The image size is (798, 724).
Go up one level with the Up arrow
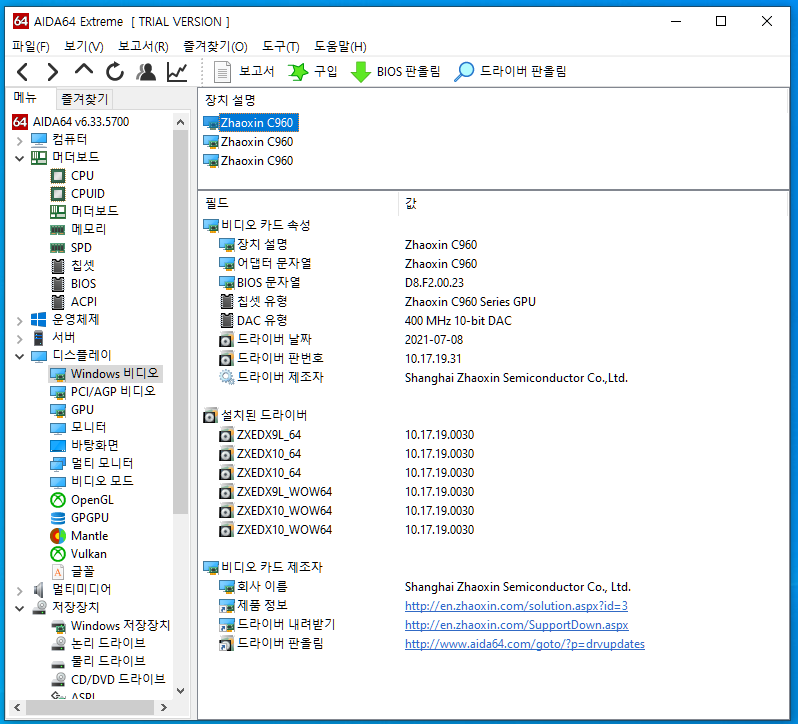(x=84, y=70)
